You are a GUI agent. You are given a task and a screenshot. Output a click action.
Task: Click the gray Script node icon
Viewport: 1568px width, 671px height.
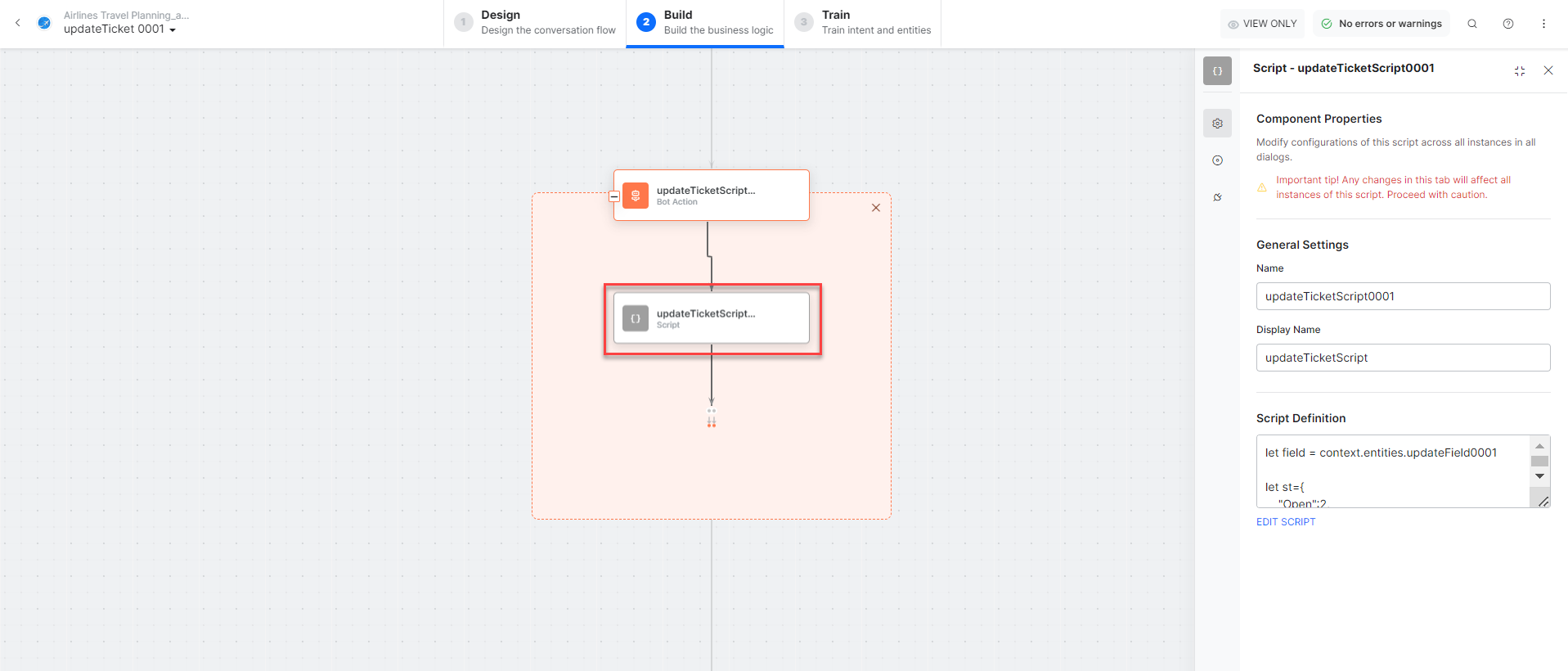(636, 318)
